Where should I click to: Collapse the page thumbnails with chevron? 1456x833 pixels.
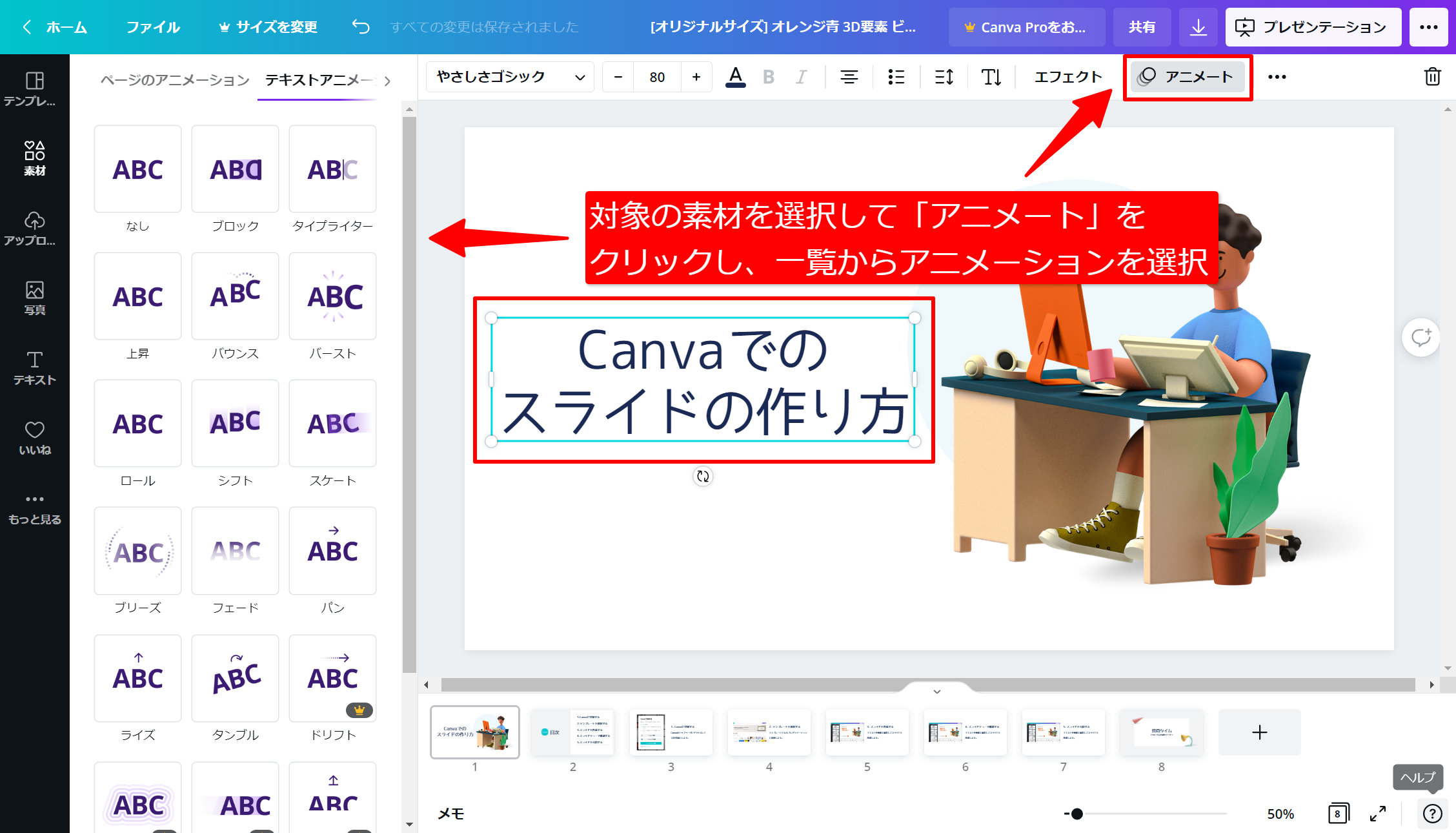tap(936, 691)
